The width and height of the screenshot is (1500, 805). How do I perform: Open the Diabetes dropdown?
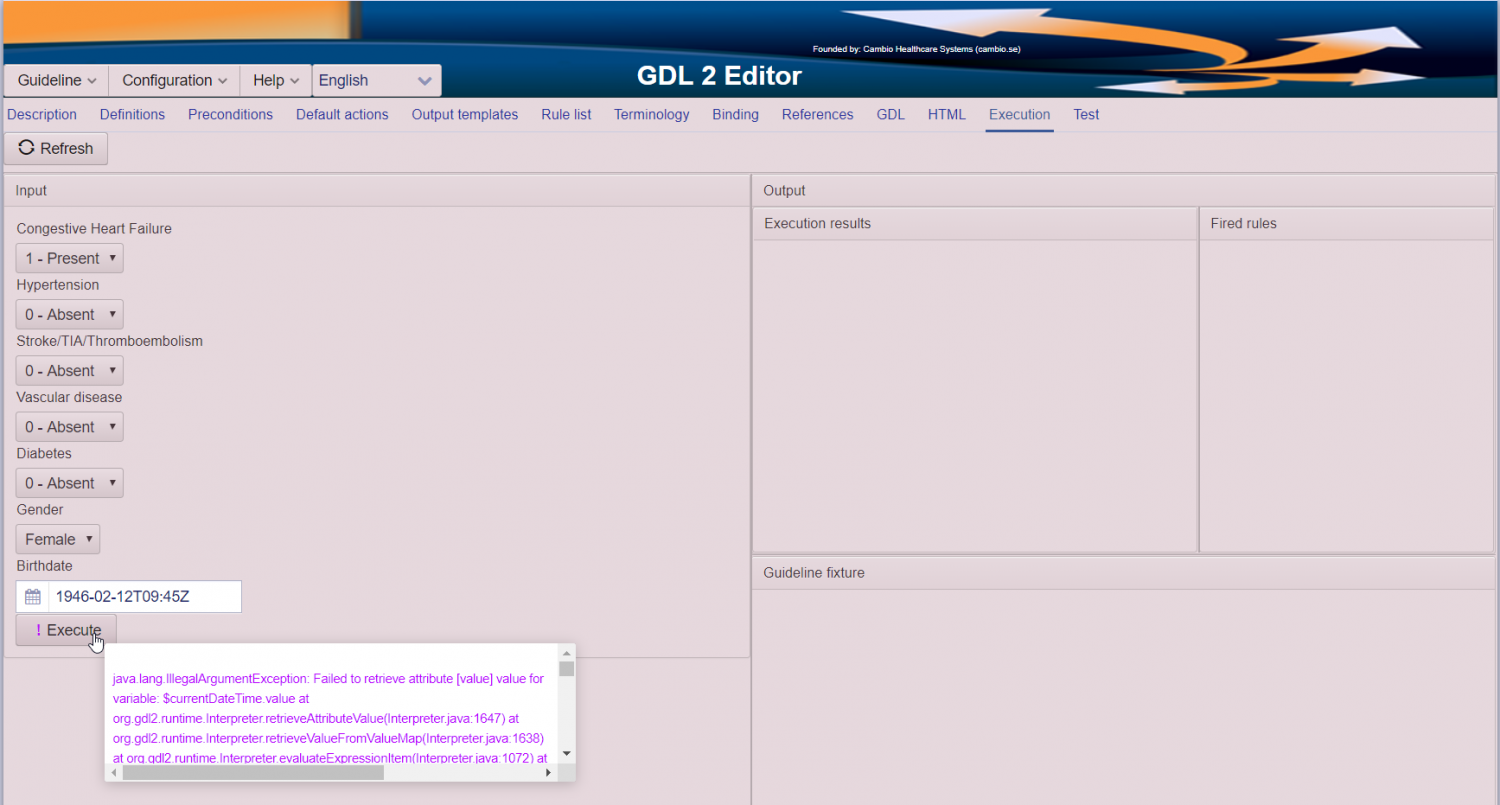click(x=70, y=482)
